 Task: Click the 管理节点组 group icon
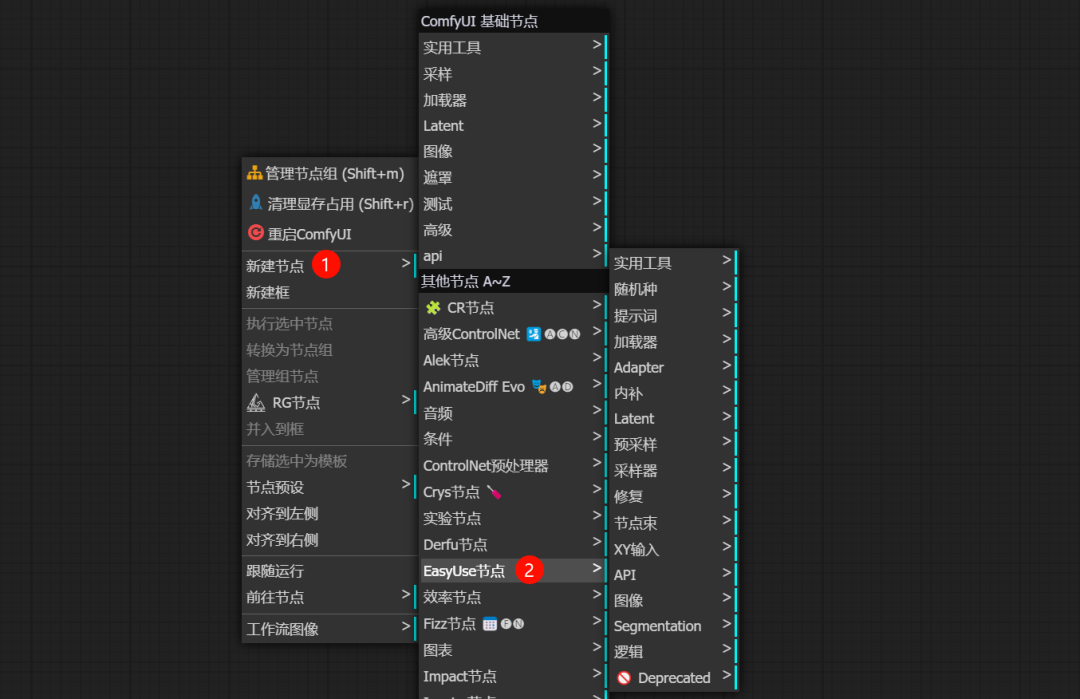(x=253, y=172)
